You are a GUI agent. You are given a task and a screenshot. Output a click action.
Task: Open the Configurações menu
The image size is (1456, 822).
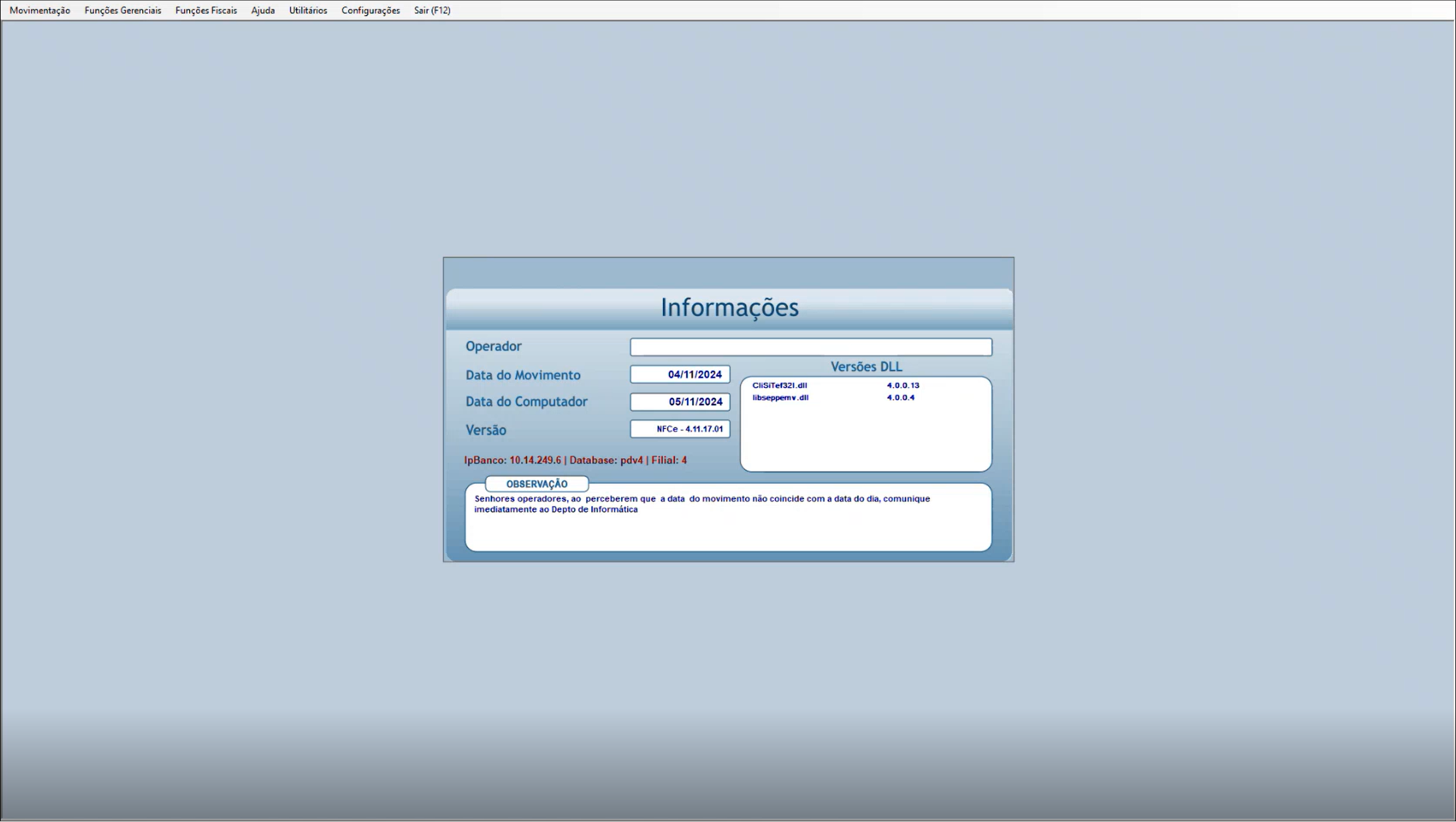click(x=370, y=10)
